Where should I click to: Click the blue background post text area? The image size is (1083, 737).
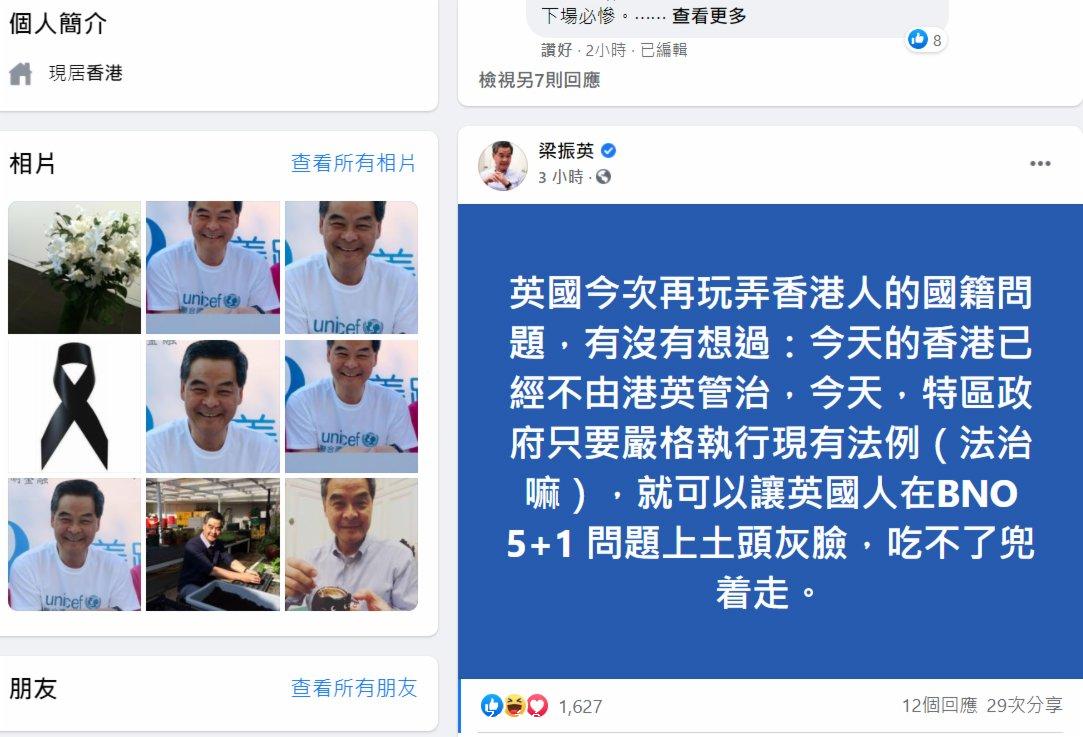click(770, 441)
